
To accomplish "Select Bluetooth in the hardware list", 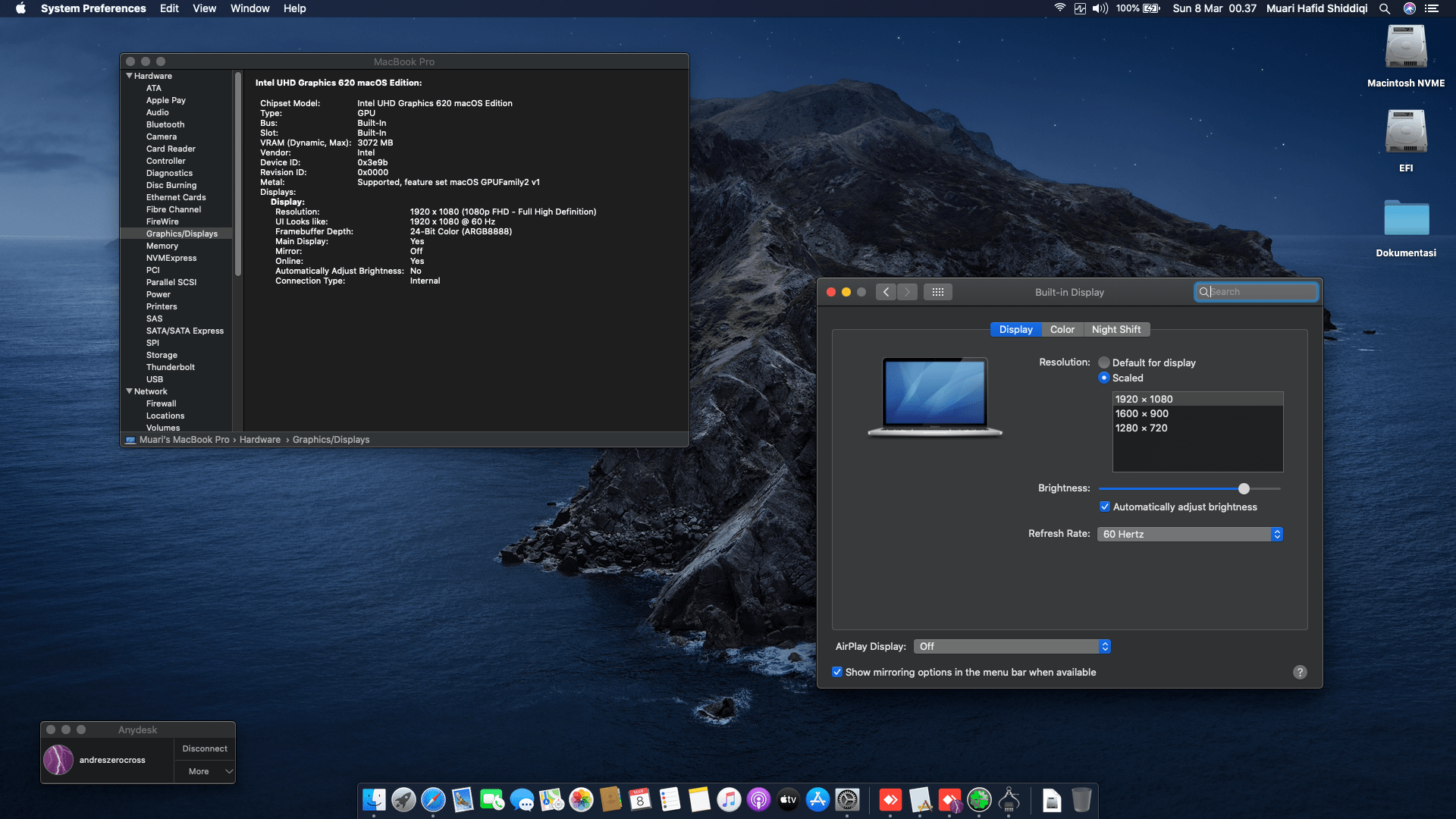I will [x=165, y=124].
